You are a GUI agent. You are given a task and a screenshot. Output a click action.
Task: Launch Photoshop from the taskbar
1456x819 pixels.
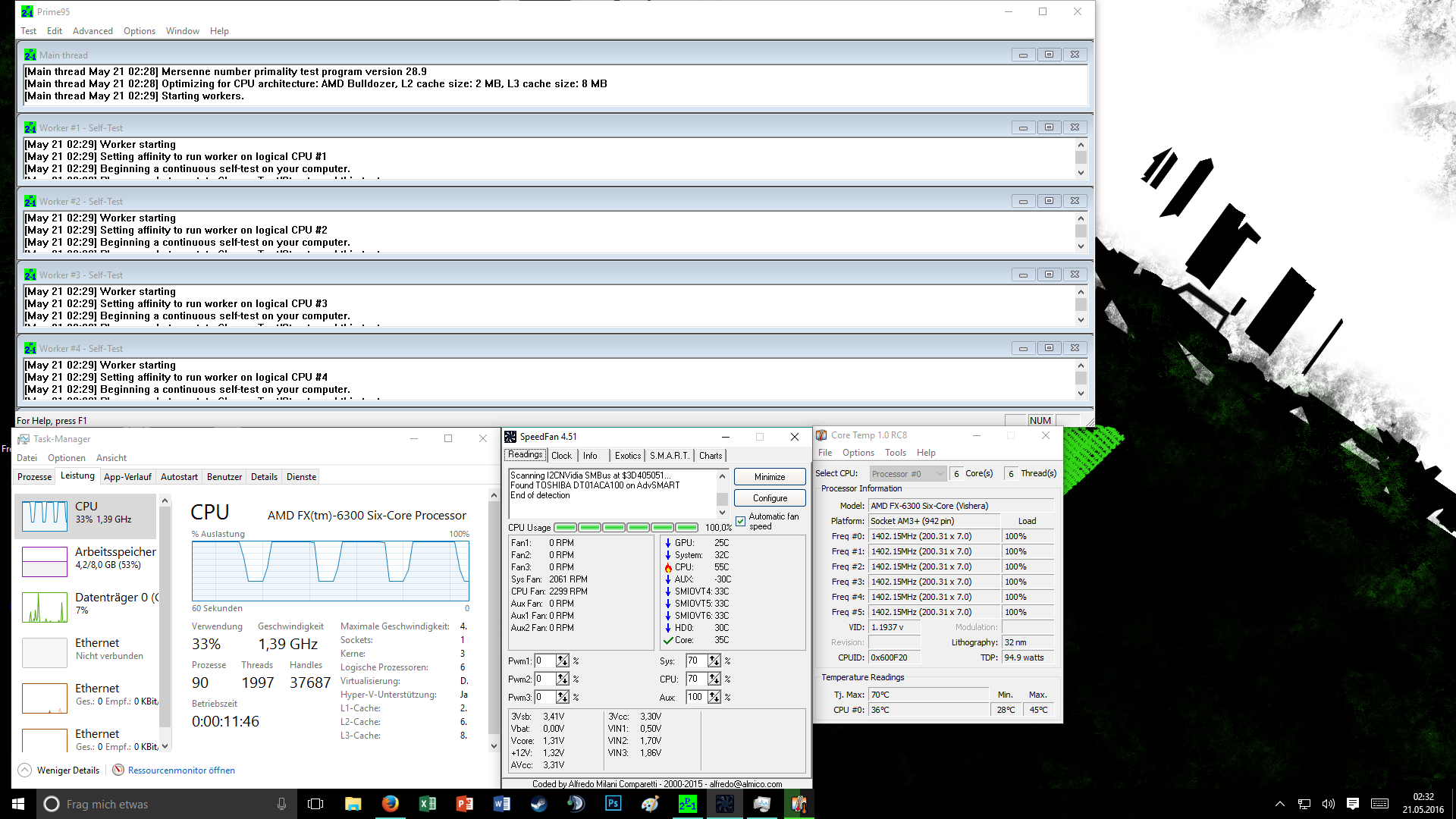(613, 804)
